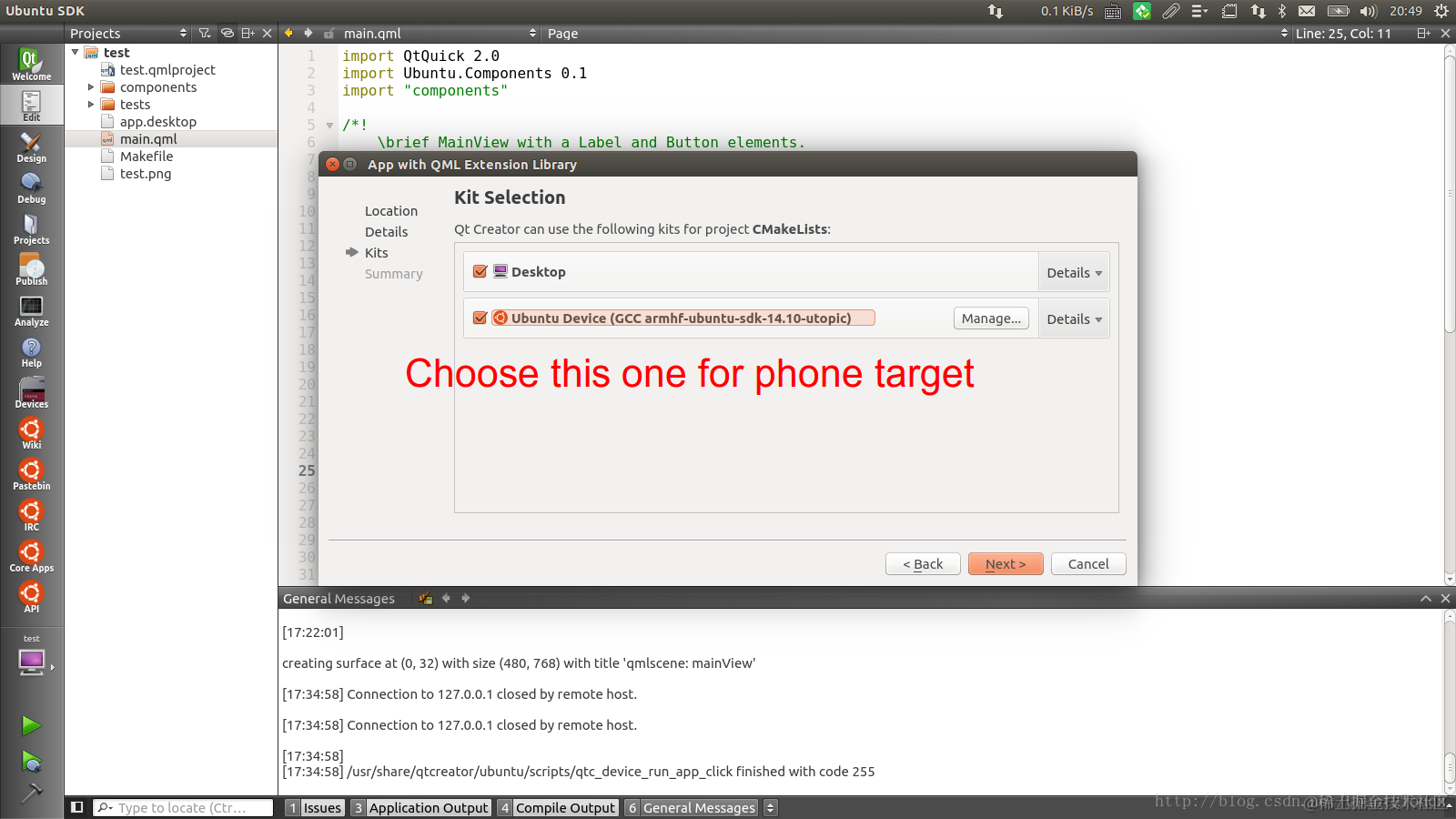The height and width of the screenshot is (819, 1456).
Task: Fold the comment block at line 5
Action: (x=329, y=126)
